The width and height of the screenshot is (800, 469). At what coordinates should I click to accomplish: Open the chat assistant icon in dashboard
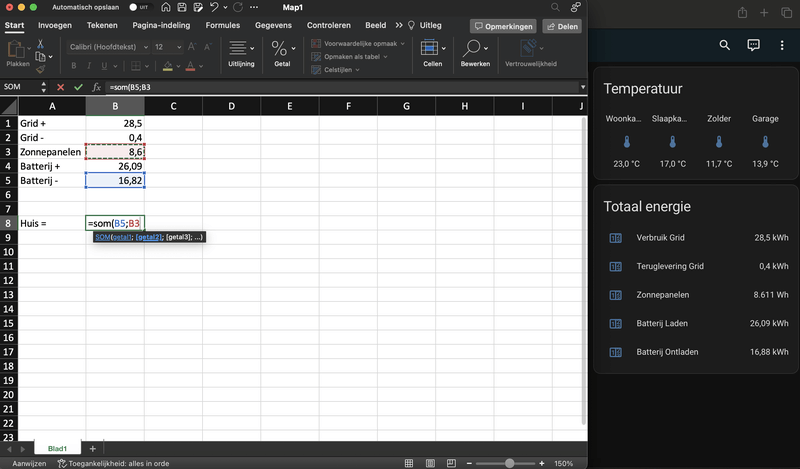(x=753, y=45)
